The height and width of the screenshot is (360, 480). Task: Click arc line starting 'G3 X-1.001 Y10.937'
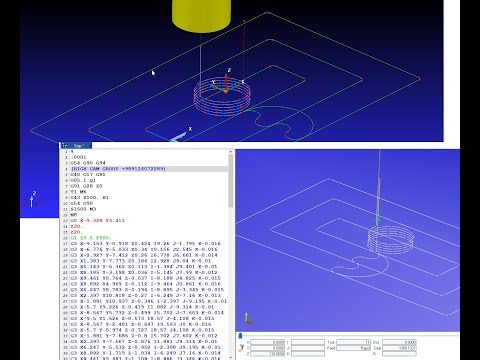point(148,301)
